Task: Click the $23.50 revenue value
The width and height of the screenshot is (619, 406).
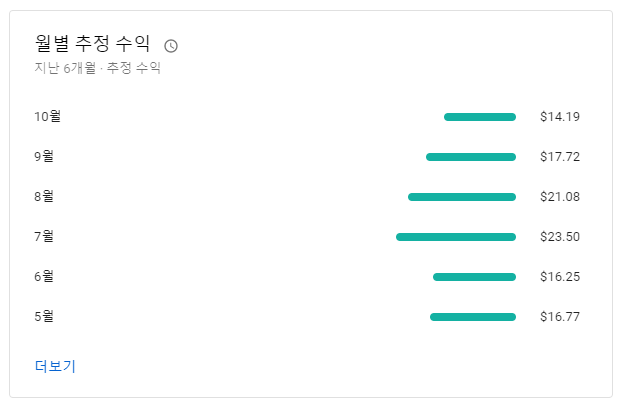Action: [559, 237]
